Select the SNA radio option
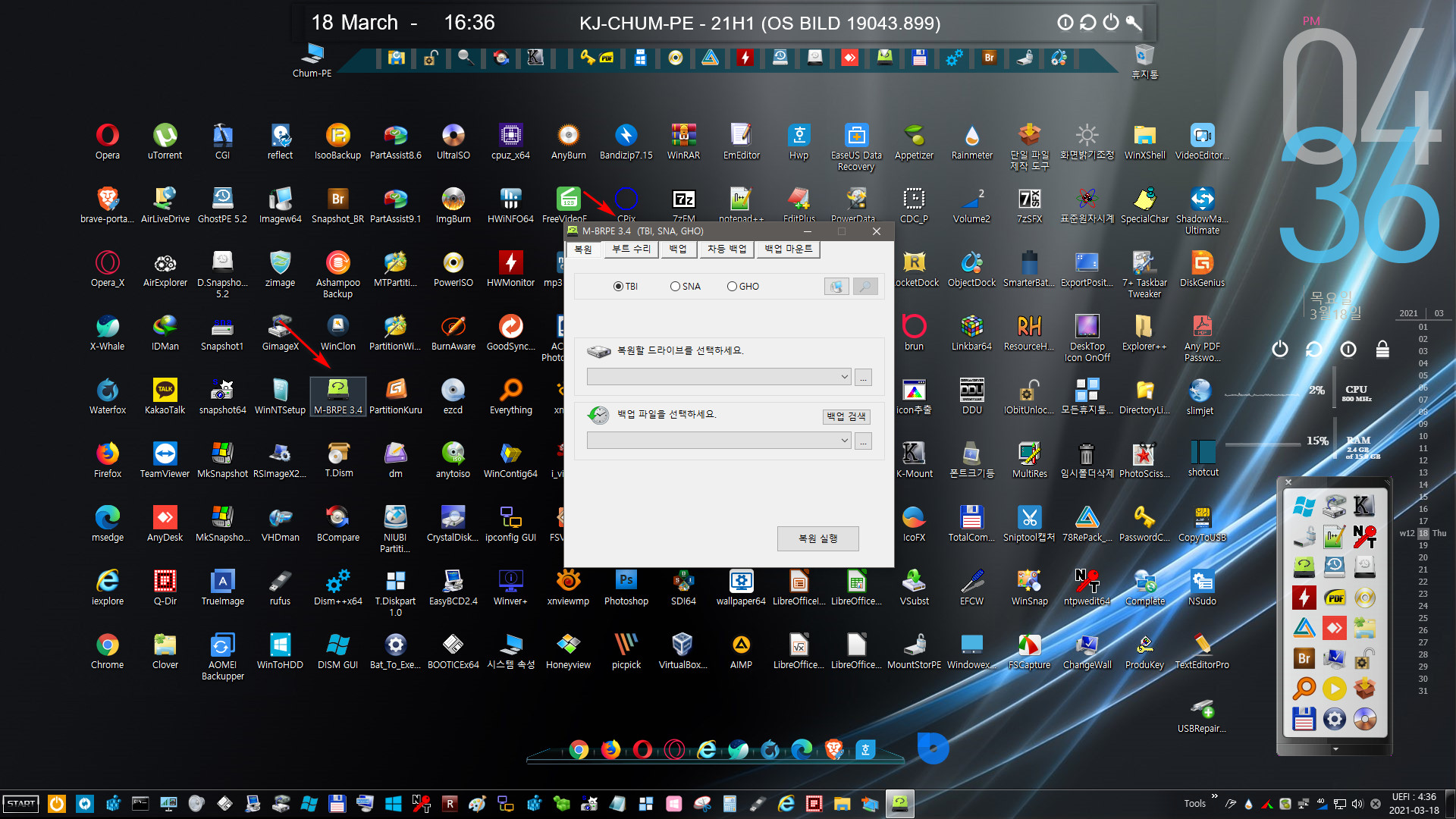Viewport: 1456px width, 819px height. (685, 287)
